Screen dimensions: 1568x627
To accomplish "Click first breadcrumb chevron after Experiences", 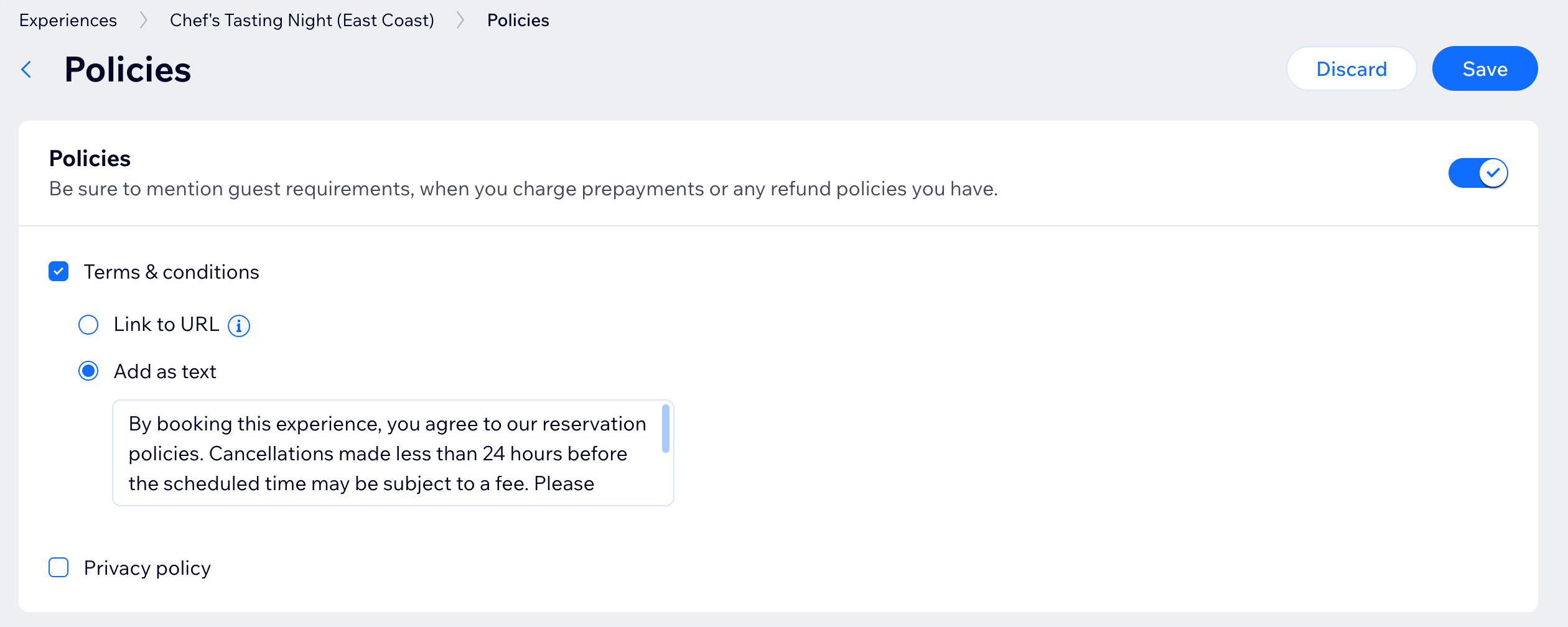I will (x=144, y=21).
